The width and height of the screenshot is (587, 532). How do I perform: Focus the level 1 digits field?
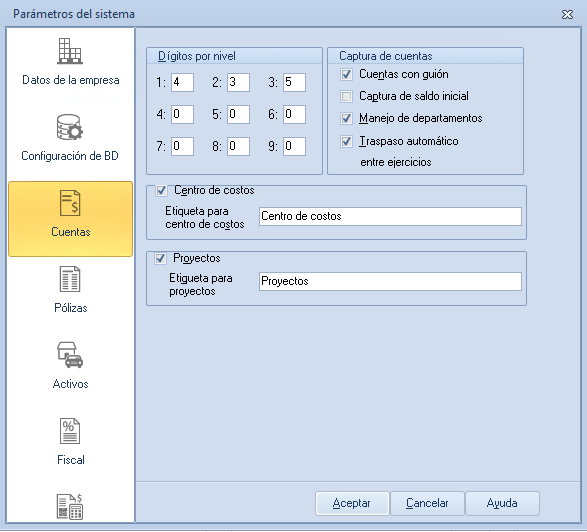182,82
